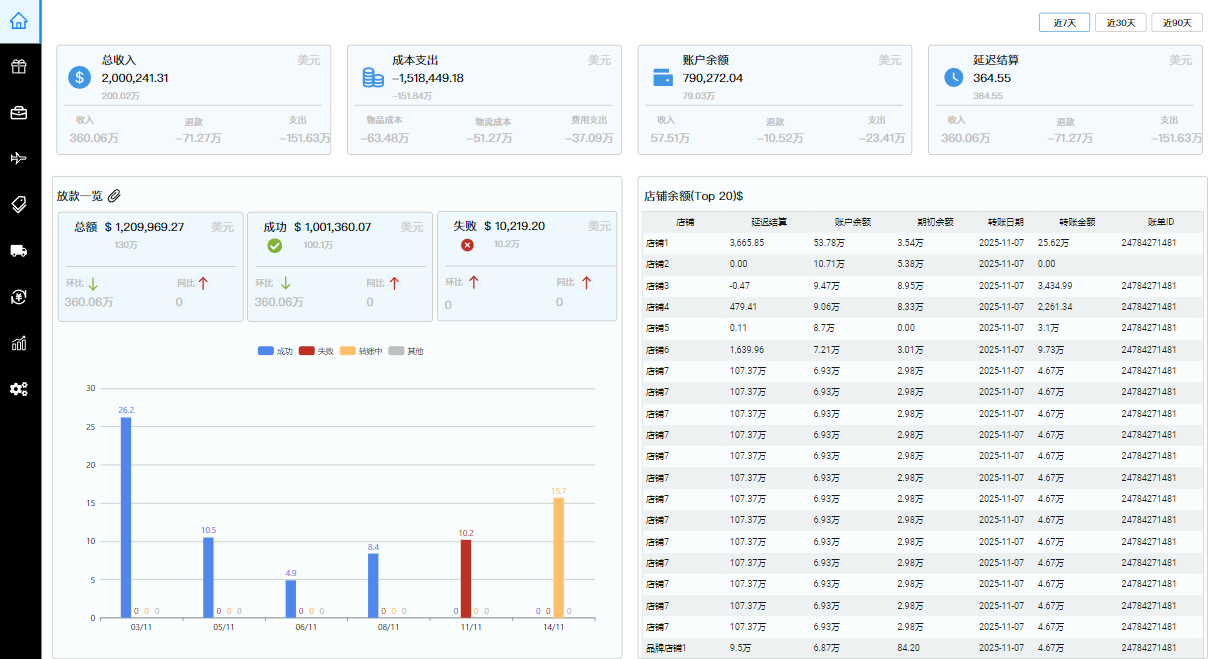Screen dimensions: 1209x659
Task: Toggle the 转账中 series in chart legend
Action: [360, 352]
